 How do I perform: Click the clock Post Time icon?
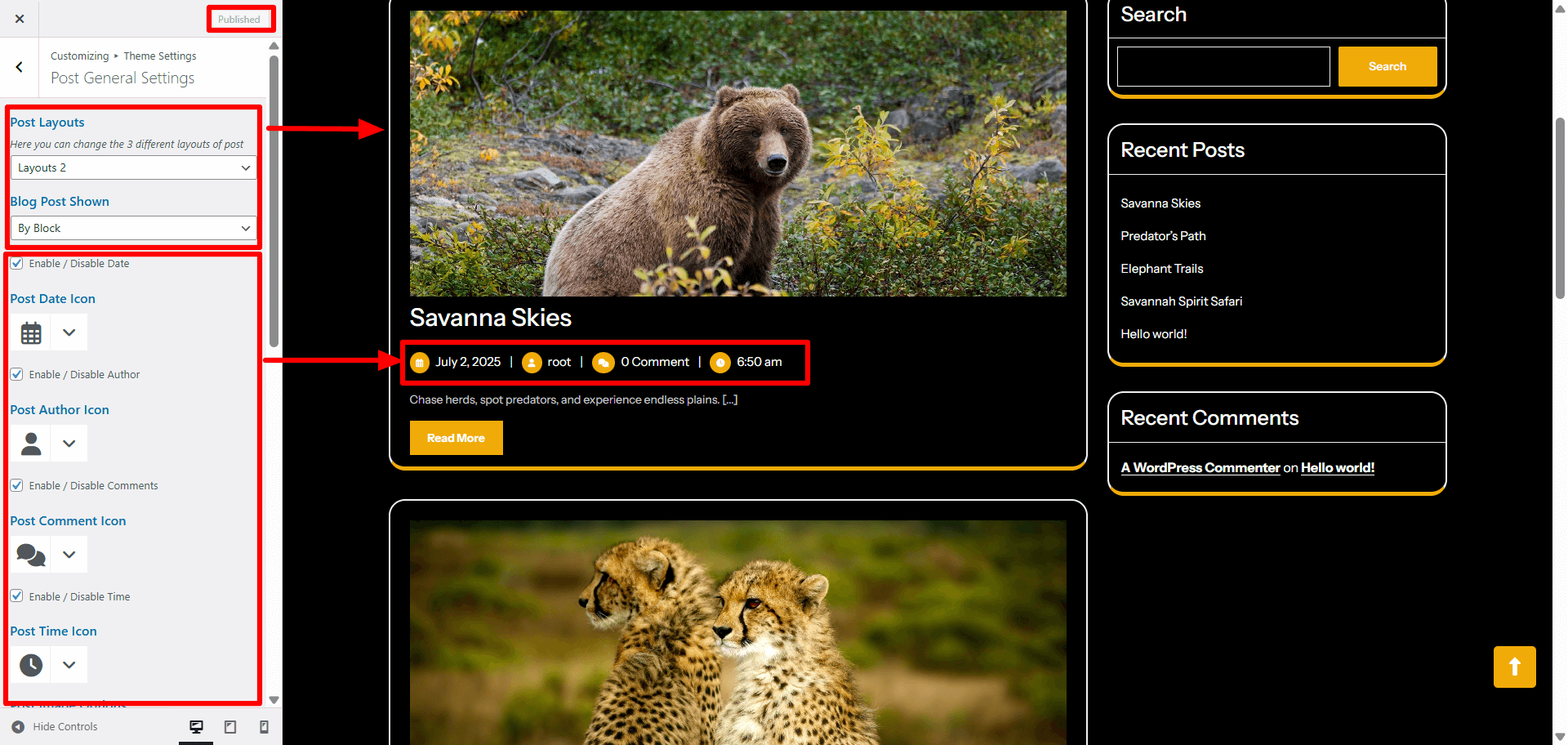pyautogui.click(x=31, y=665)
